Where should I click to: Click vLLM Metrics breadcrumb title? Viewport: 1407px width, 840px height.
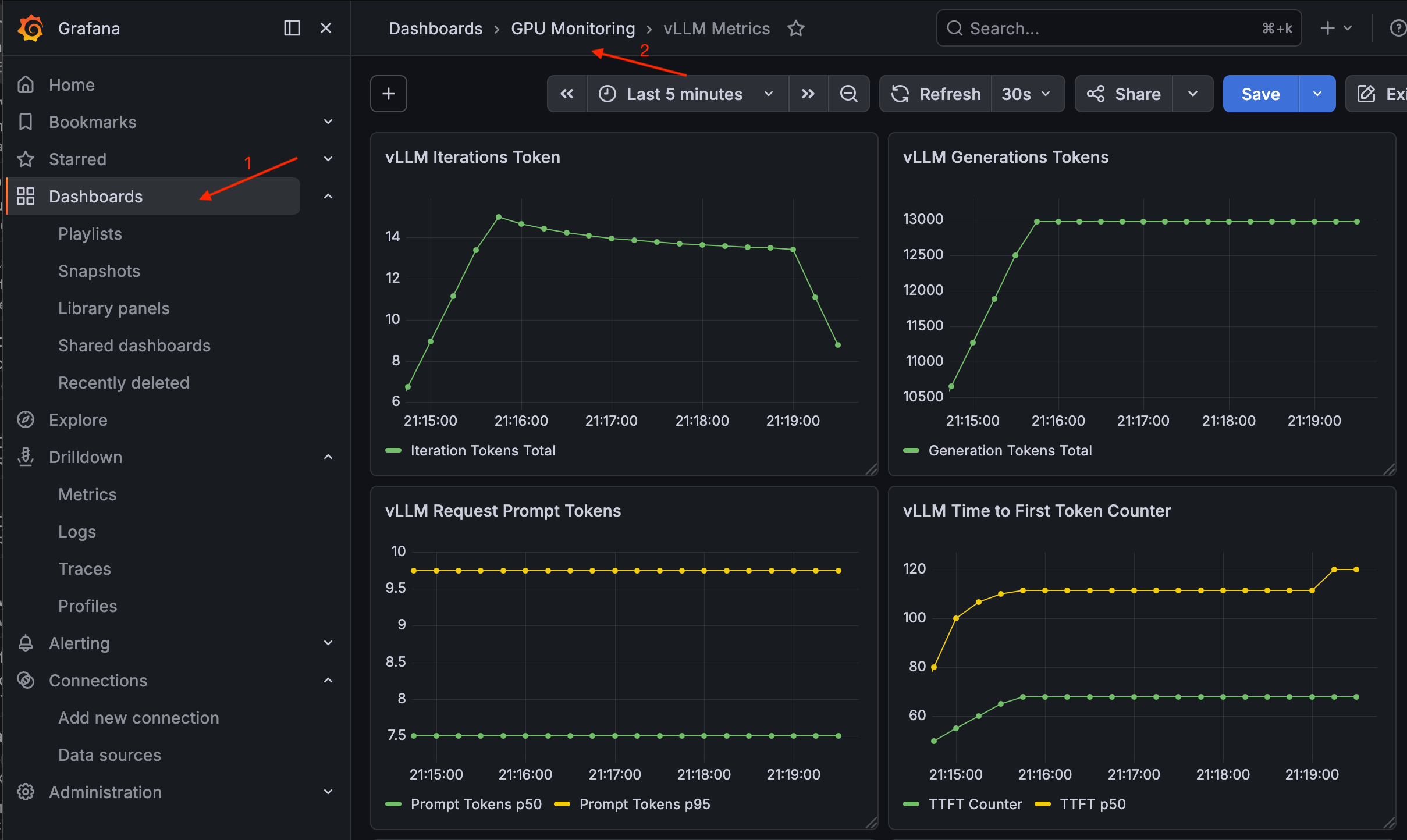point(717,29)
